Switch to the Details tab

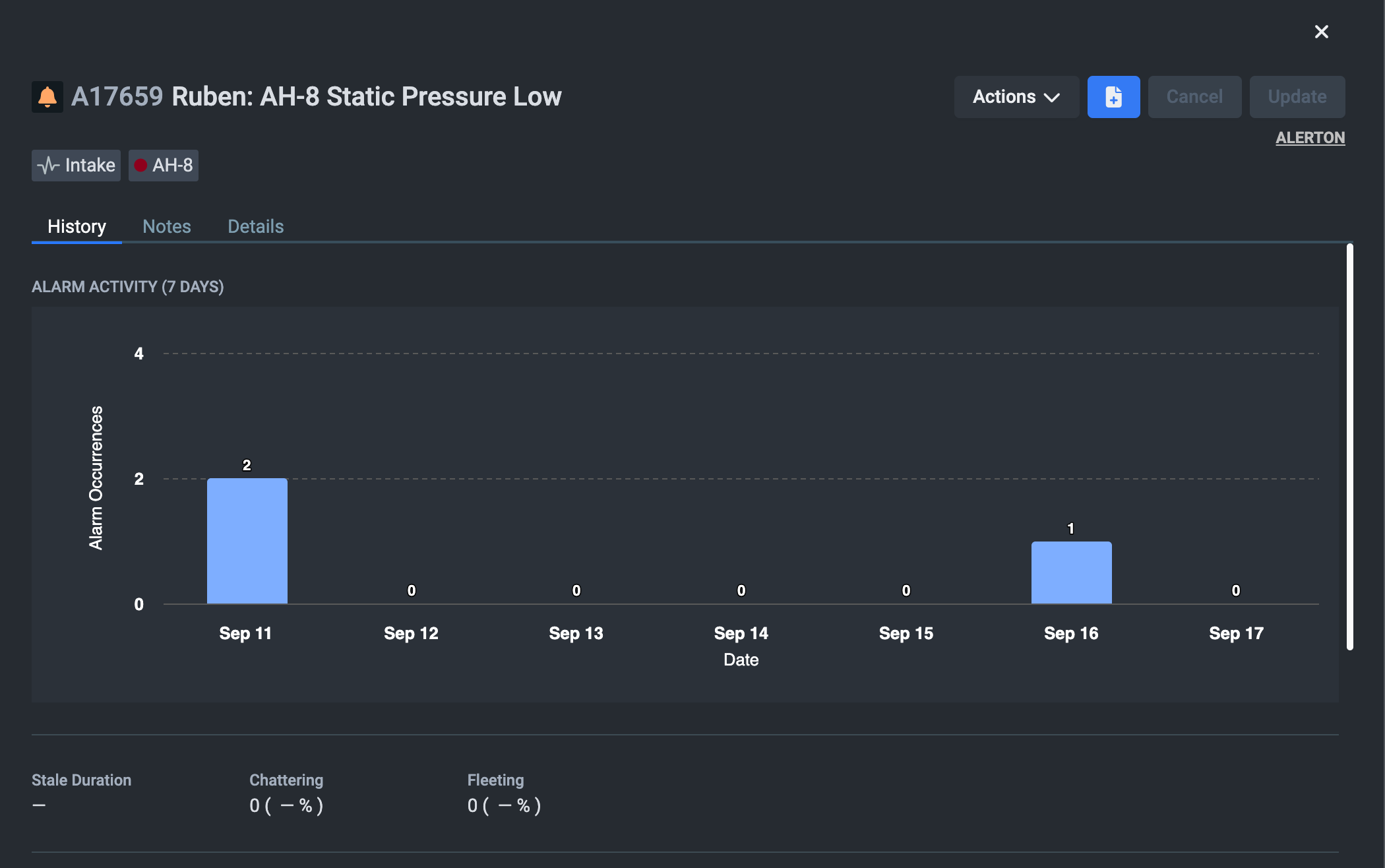[x=255, y=226]
